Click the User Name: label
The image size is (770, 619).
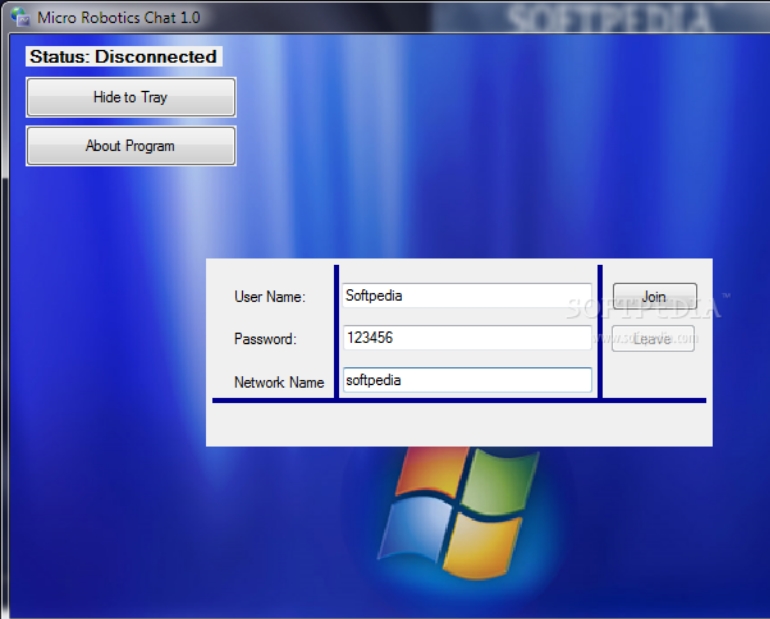point(270,297)
